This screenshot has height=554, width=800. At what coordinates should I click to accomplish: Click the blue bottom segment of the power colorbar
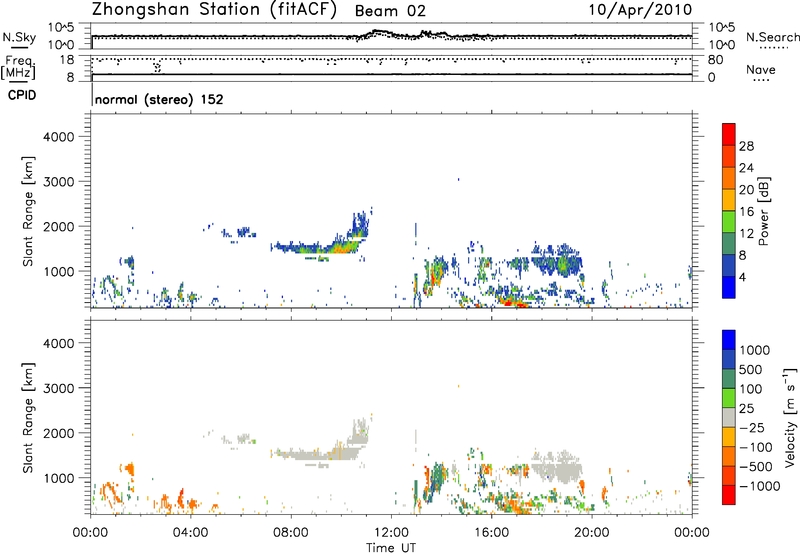coord(729,287)
